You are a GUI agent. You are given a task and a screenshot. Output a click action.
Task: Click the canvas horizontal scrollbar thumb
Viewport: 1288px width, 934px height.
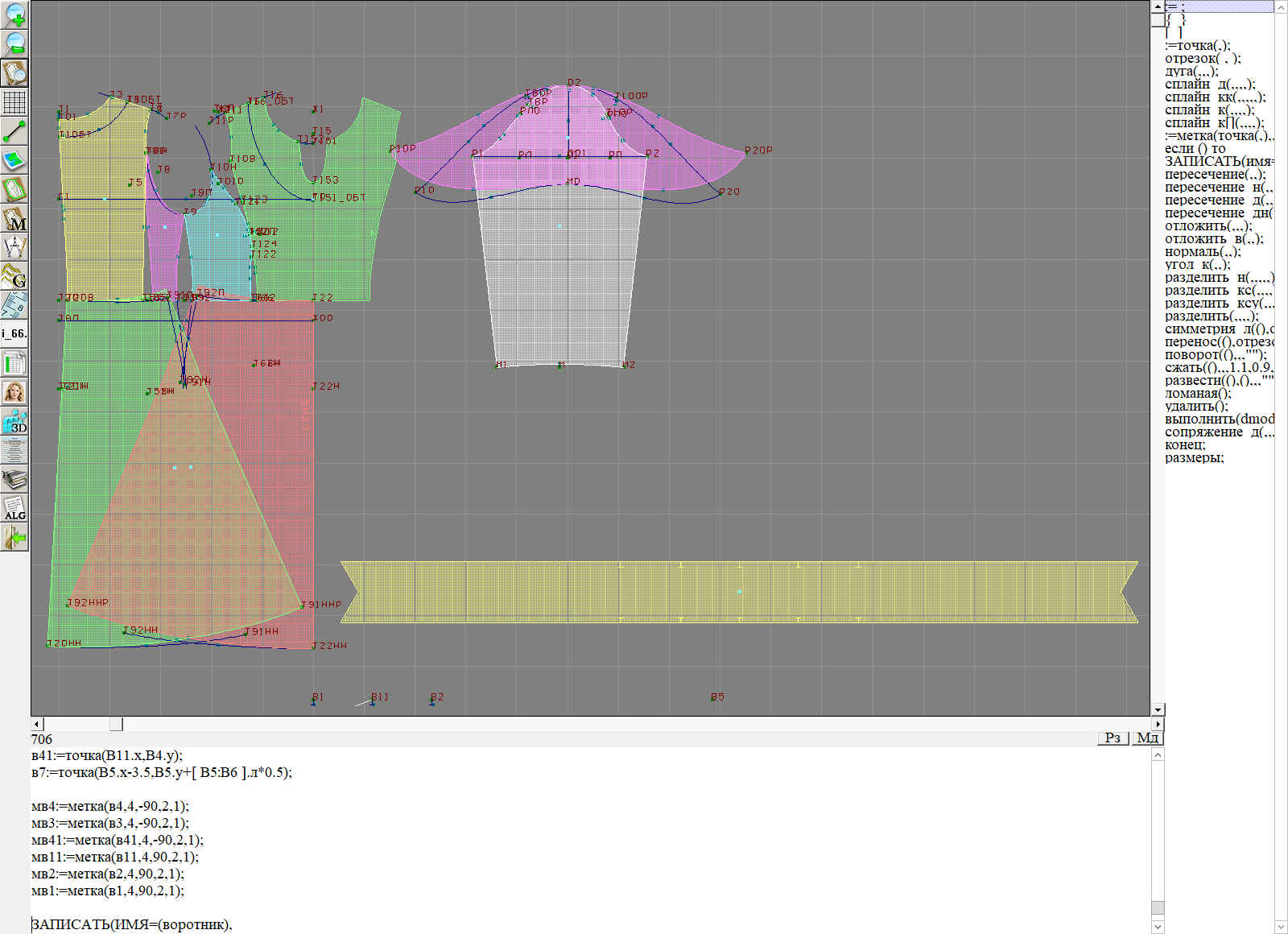coord(116,724)
